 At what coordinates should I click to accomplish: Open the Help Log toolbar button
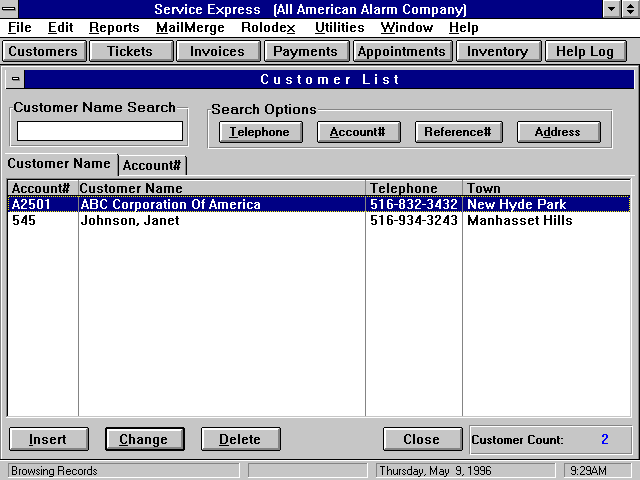pos(585,51)
